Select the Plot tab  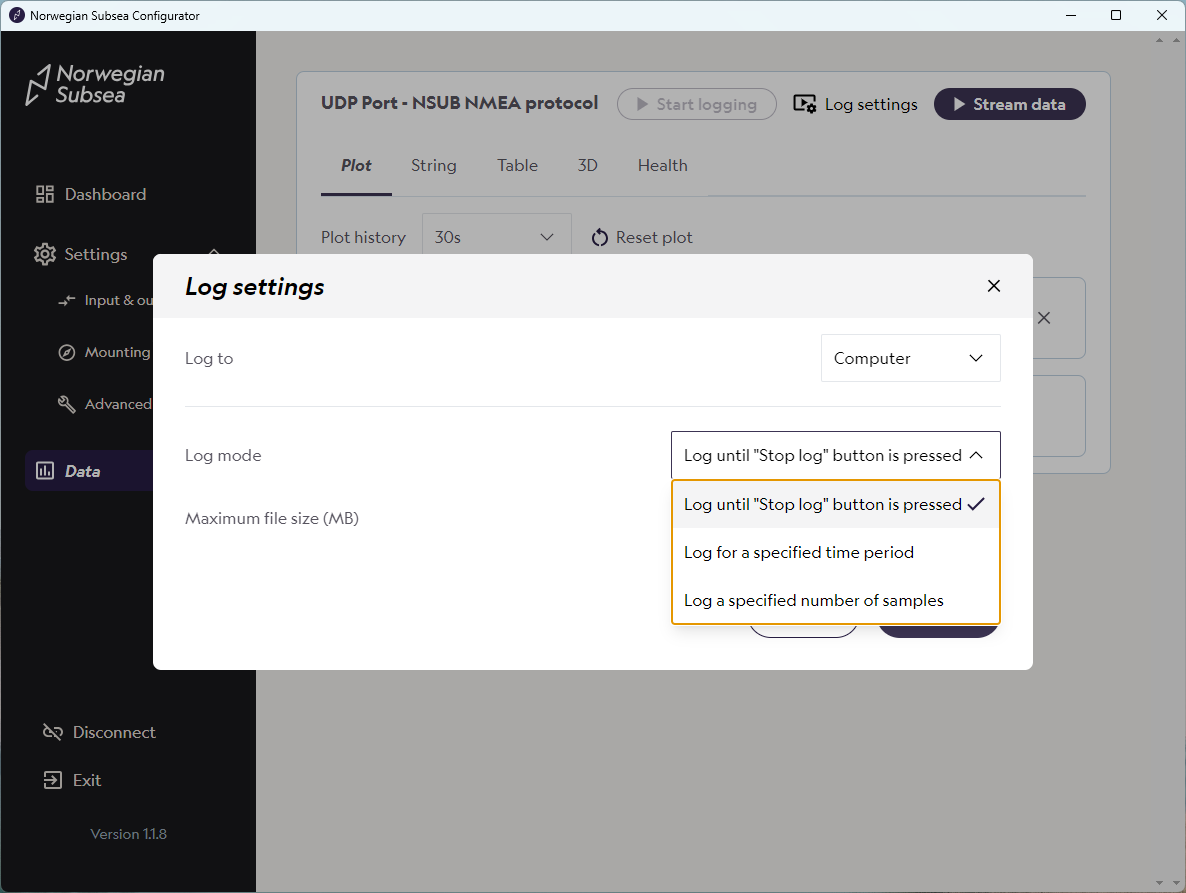pos(356,166)
